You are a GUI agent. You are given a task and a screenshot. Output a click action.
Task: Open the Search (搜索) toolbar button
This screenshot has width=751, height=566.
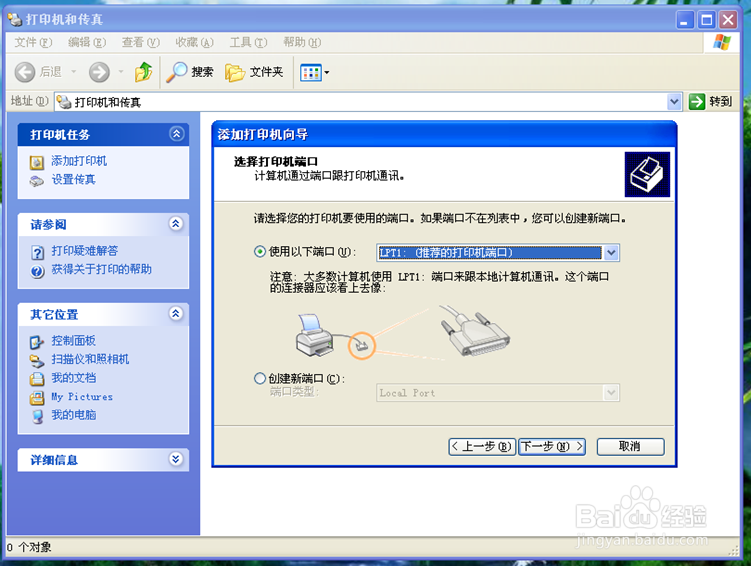click(189, 72)
